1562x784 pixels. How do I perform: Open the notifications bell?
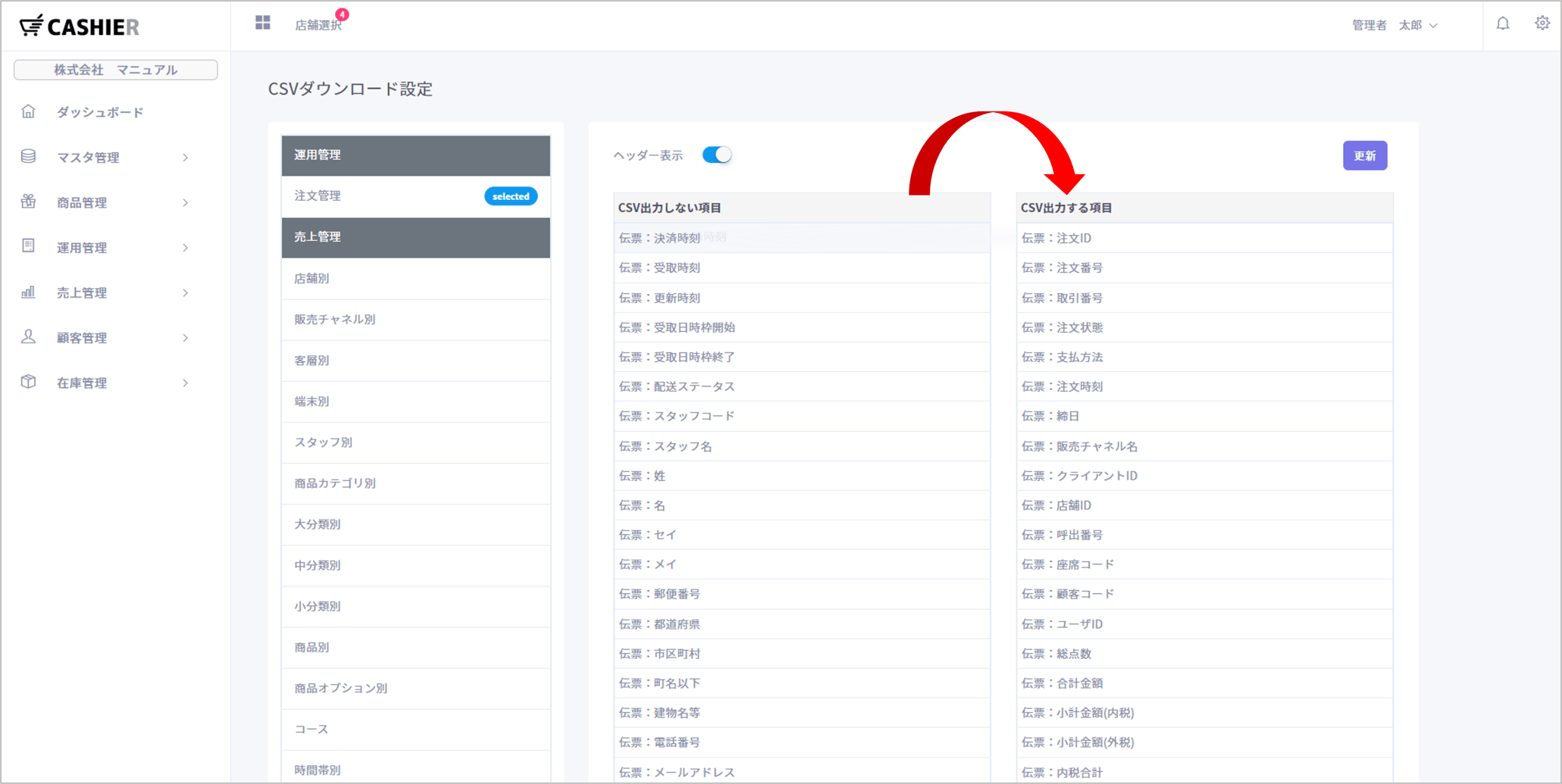click(1502, 24)
